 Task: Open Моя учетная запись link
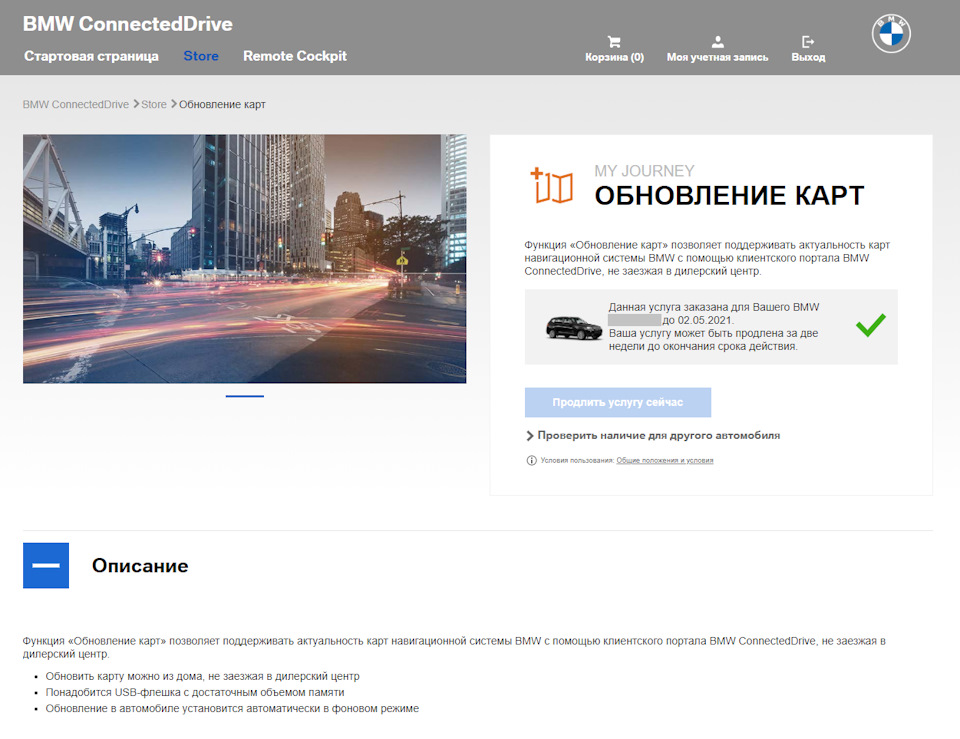718,57
